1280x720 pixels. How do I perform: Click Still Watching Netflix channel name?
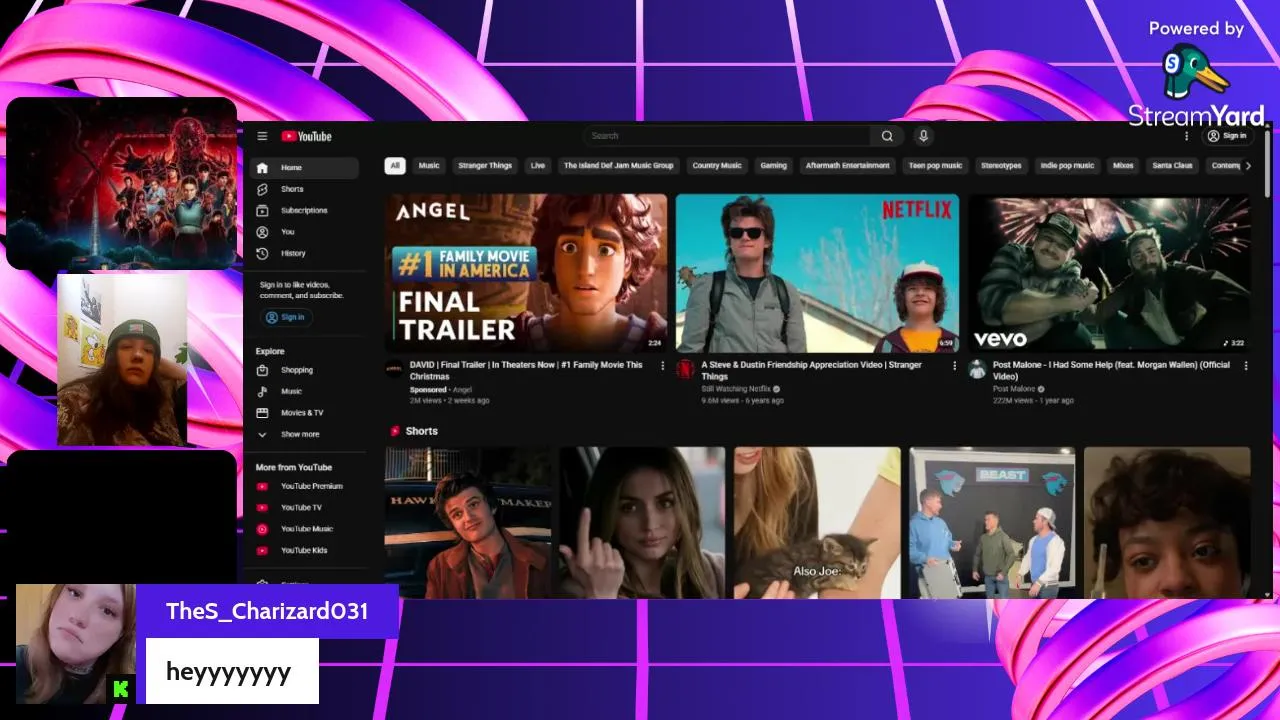tap(735, 389)
